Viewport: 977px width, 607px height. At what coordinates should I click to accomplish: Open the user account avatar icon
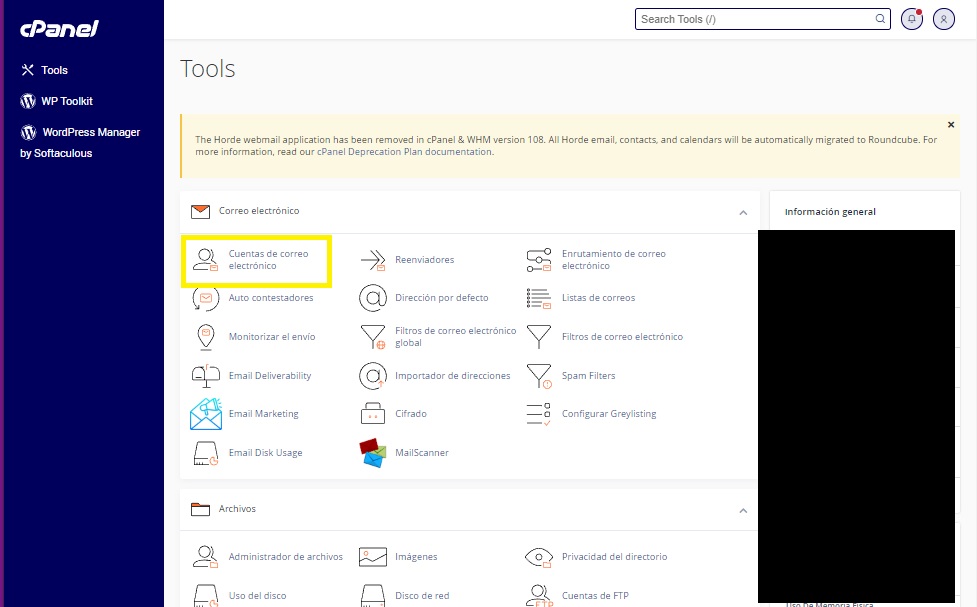[x=943, y=19]
